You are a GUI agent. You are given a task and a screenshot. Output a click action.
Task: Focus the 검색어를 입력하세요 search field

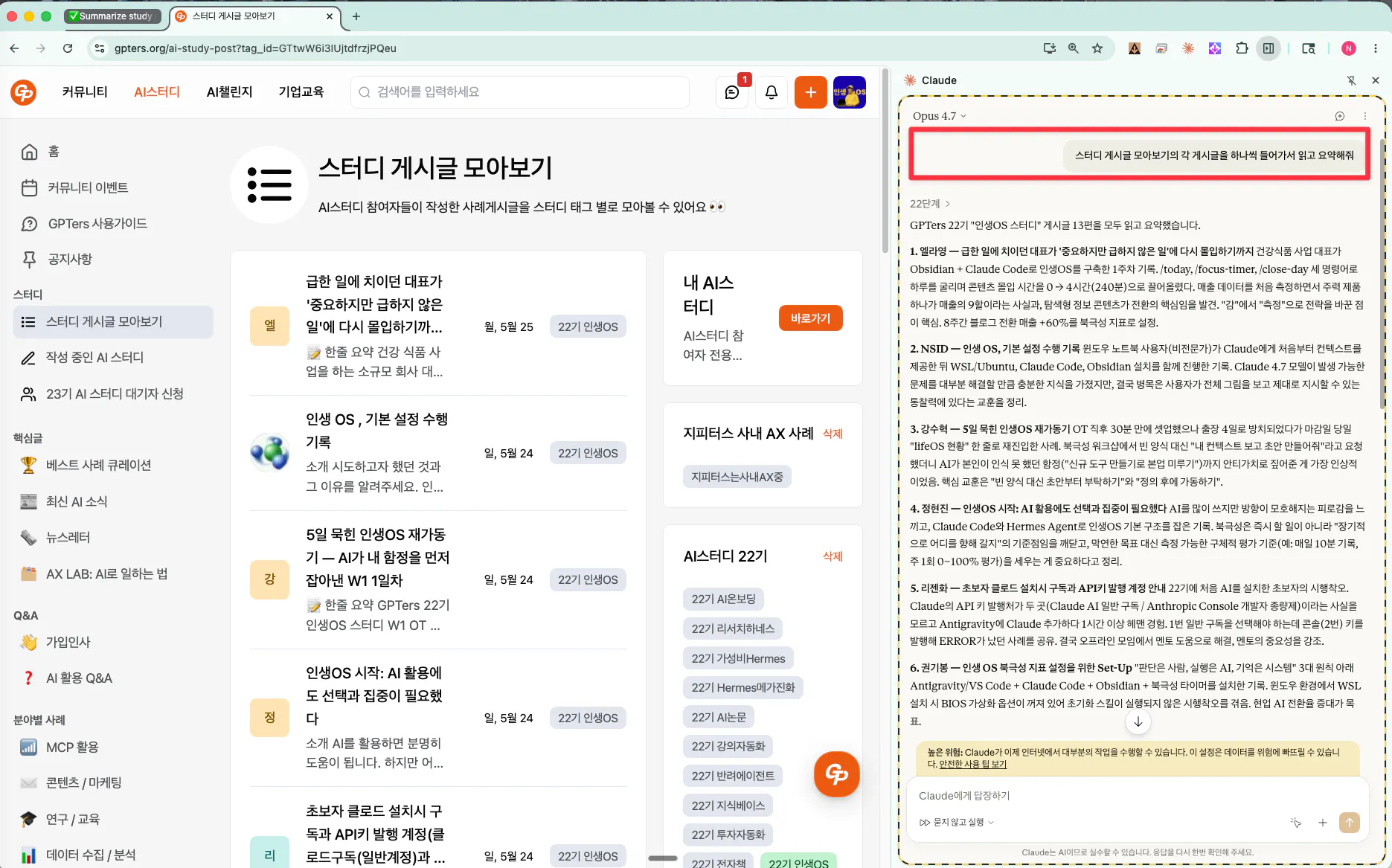519,92
